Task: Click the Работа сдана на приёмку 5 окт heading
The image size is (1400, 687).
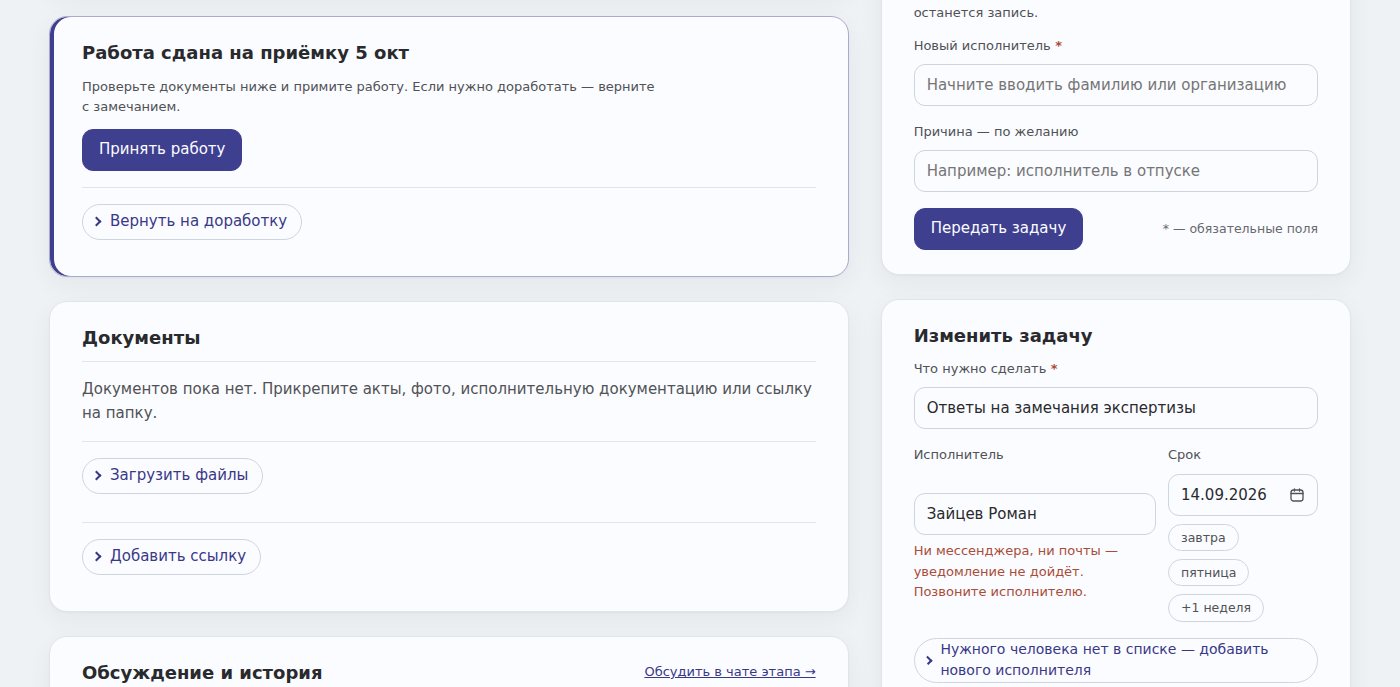Action: tap(245, 53)
